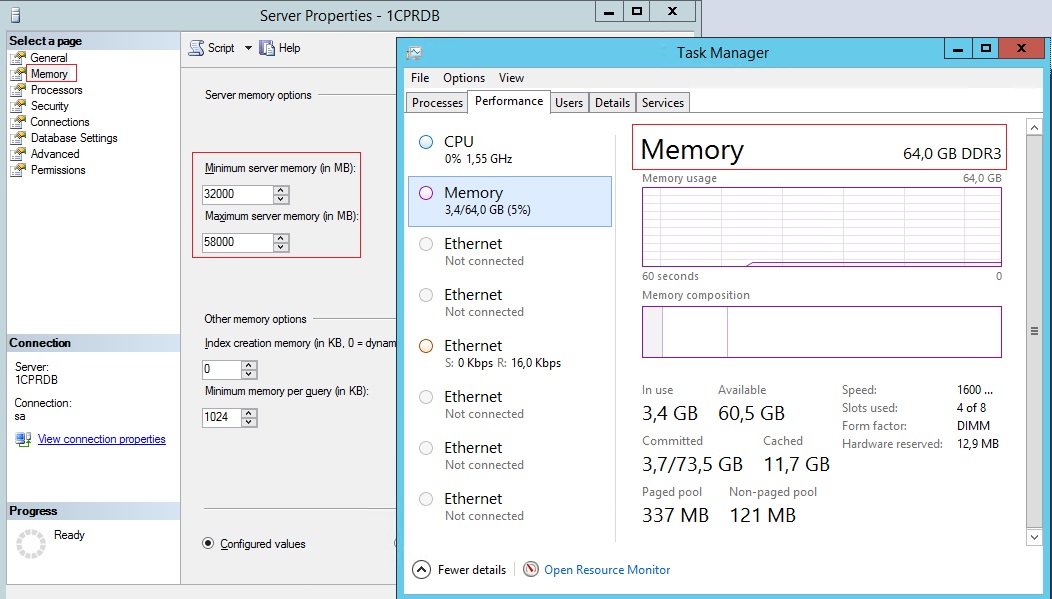Click the Task Manager title bar icon
Screen dimensions: 1052x599
(414, 53)
